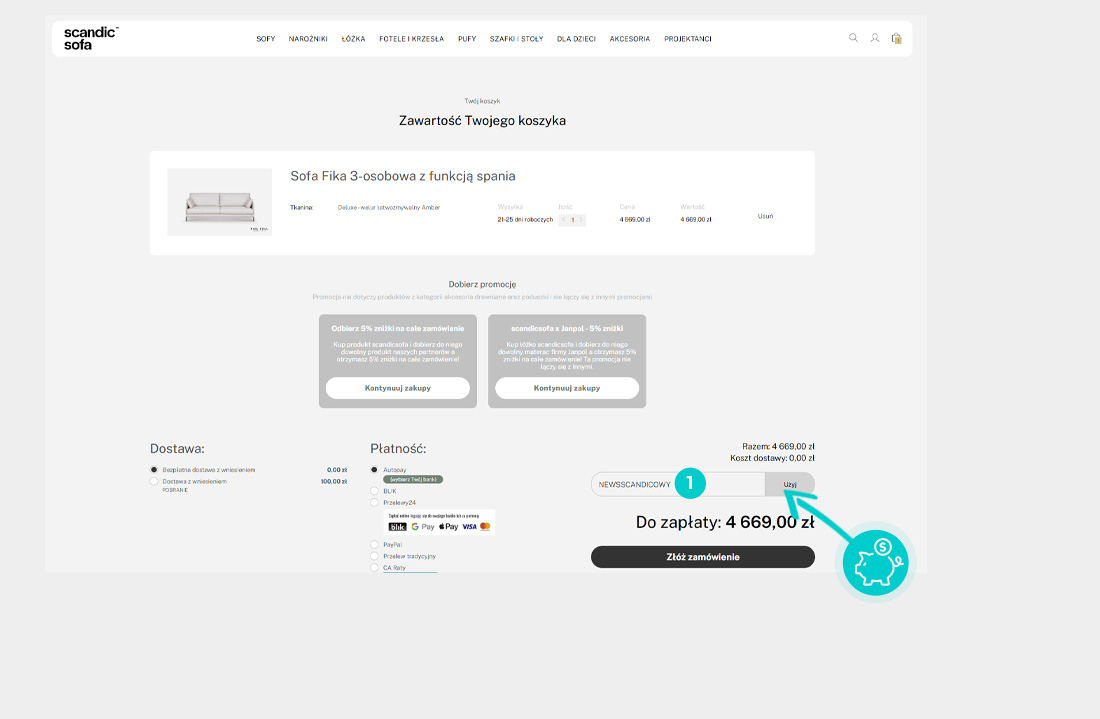This screenshot has height=719, width=1100.
Task: Go to the ŁÓŻKA menu item
Action: [353, 39]
